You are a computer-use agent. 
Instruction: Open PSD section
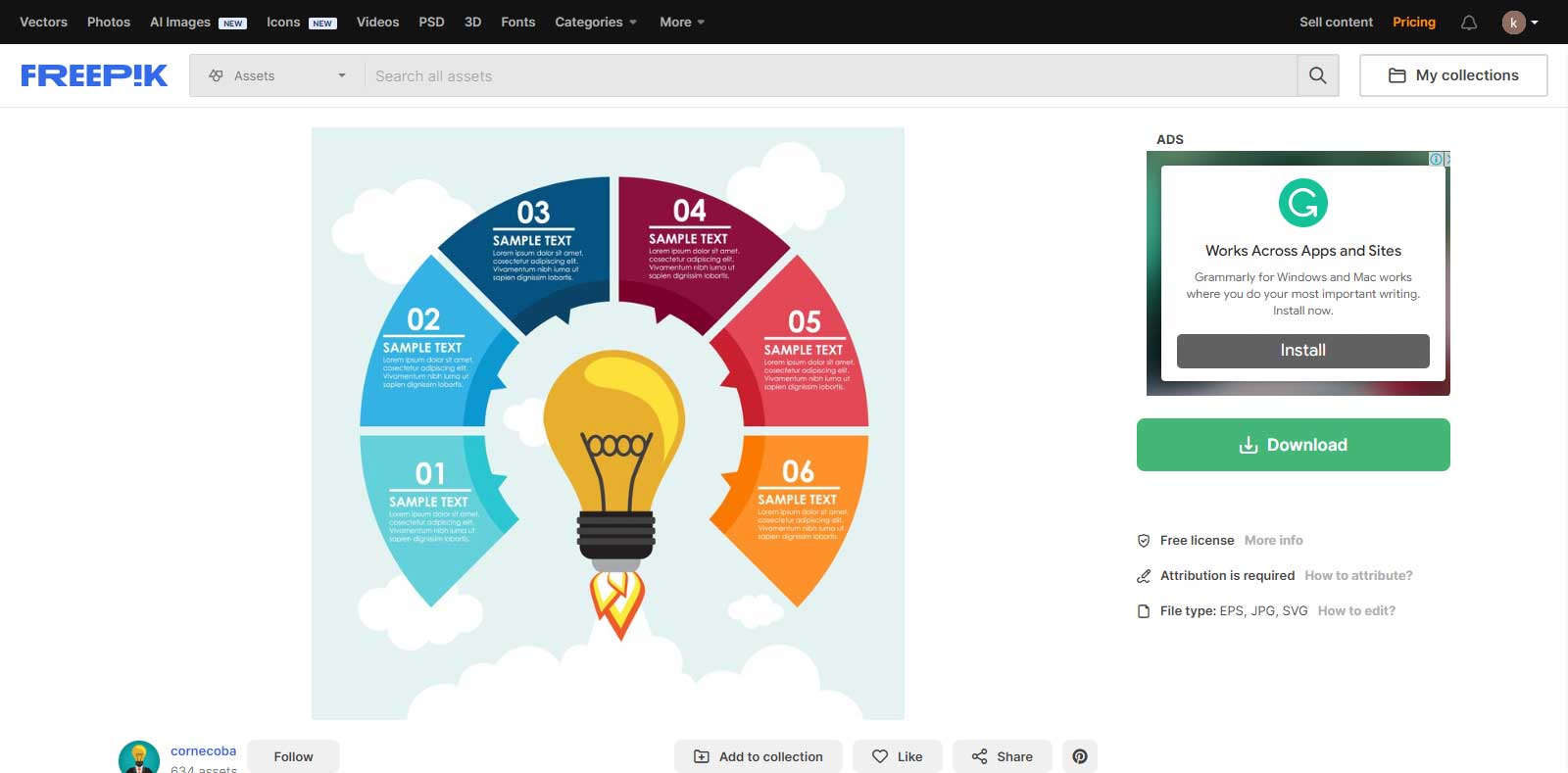pyautogui.click(x=431, y=22)
